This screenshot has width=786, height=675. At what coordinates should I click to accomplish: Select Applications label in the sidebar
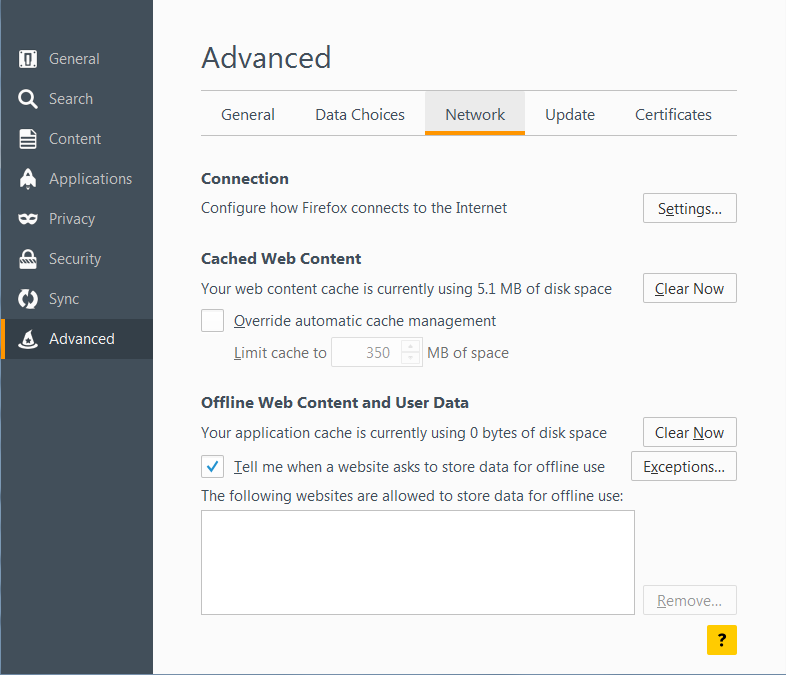click(90, 179)
